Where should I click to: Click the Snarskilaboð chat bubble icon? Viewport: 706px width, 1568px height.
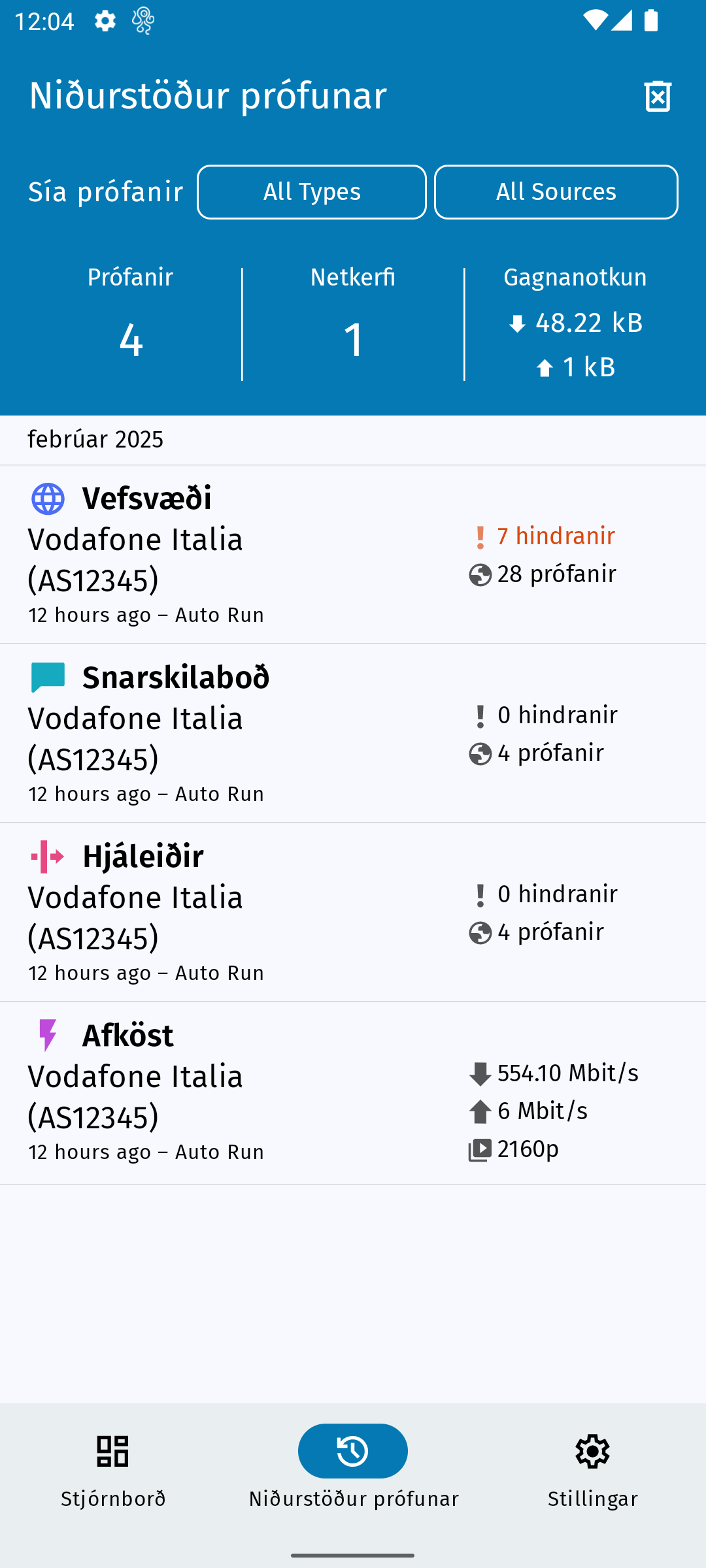(48, 678)
